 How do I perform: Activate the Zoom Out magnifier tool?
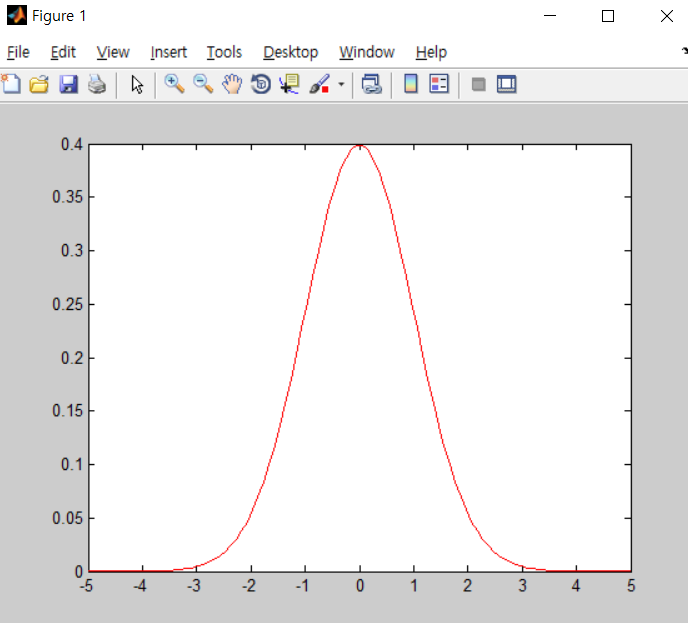pyautogui.click(x=203, y=84)
